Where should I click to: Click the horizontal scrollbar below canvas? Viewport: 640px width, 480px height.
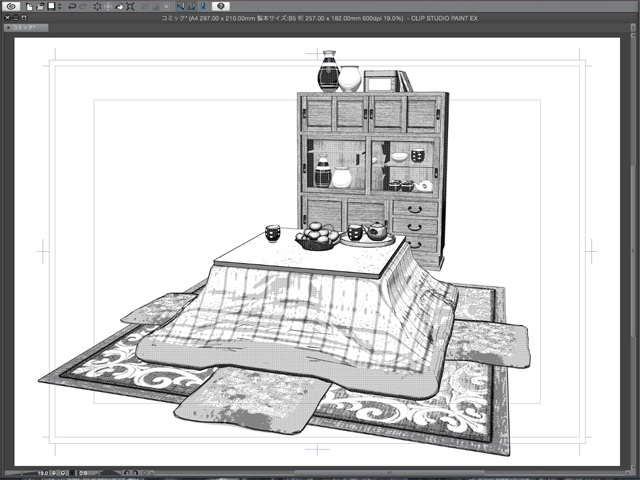(388, 473)
